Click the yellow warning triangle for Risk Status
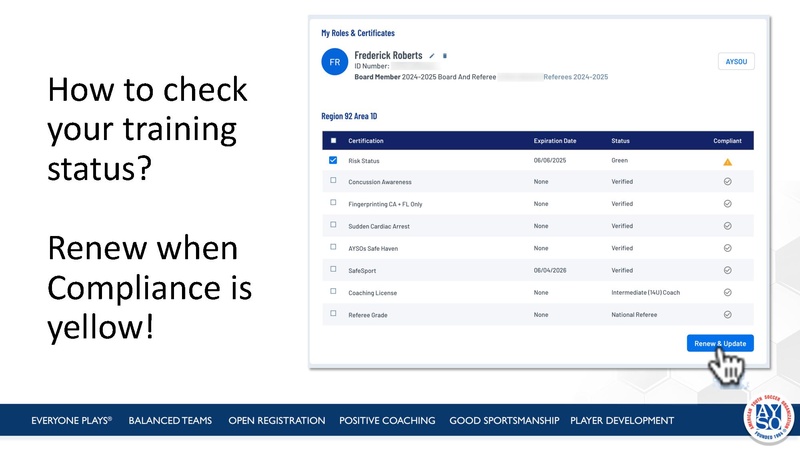 [728, 162]
